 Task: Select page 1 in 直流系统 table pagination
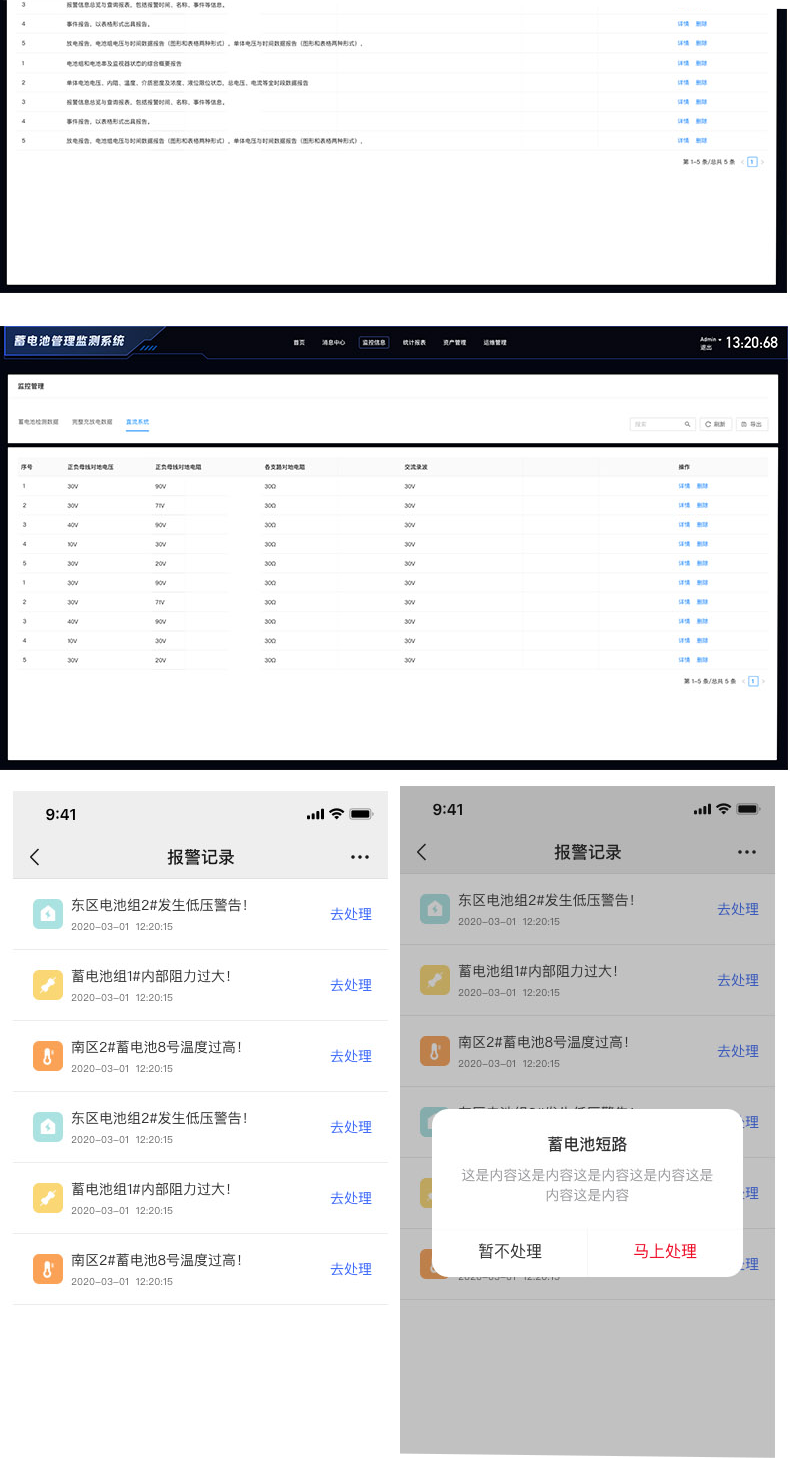click(753, 681)
